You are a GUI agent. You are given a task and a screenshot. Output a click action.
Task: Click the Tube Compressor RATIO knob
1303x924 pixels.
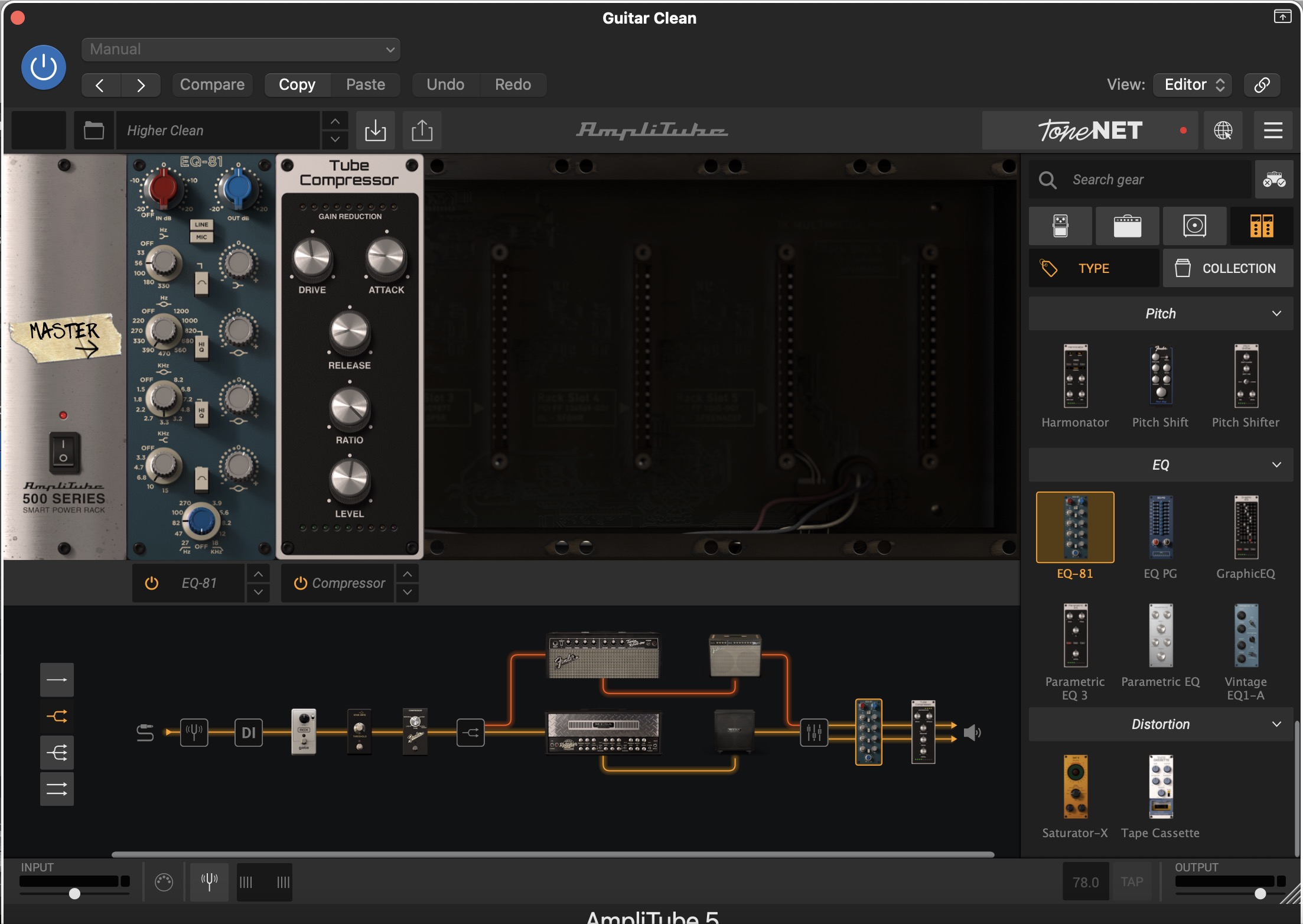coord(350,408)
